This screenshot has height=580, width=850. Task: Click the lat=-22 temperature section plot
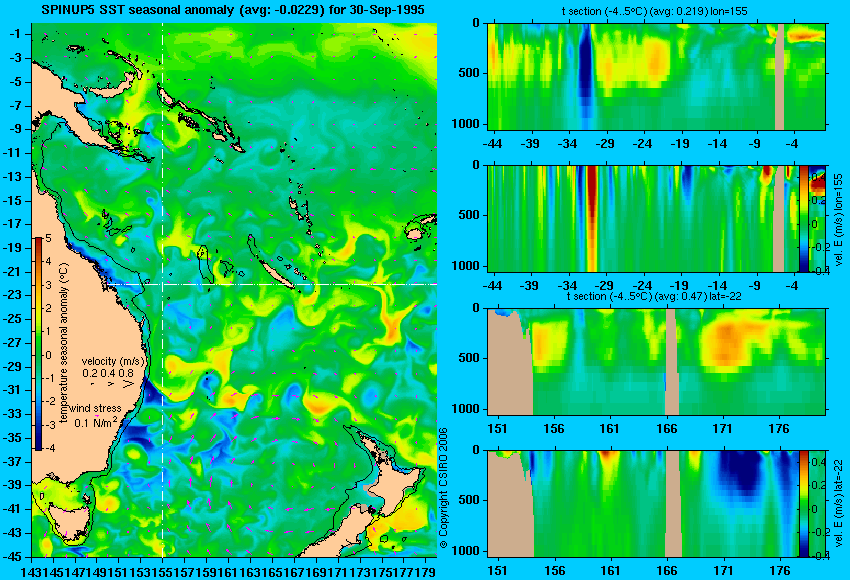click(x=656, y=362)
